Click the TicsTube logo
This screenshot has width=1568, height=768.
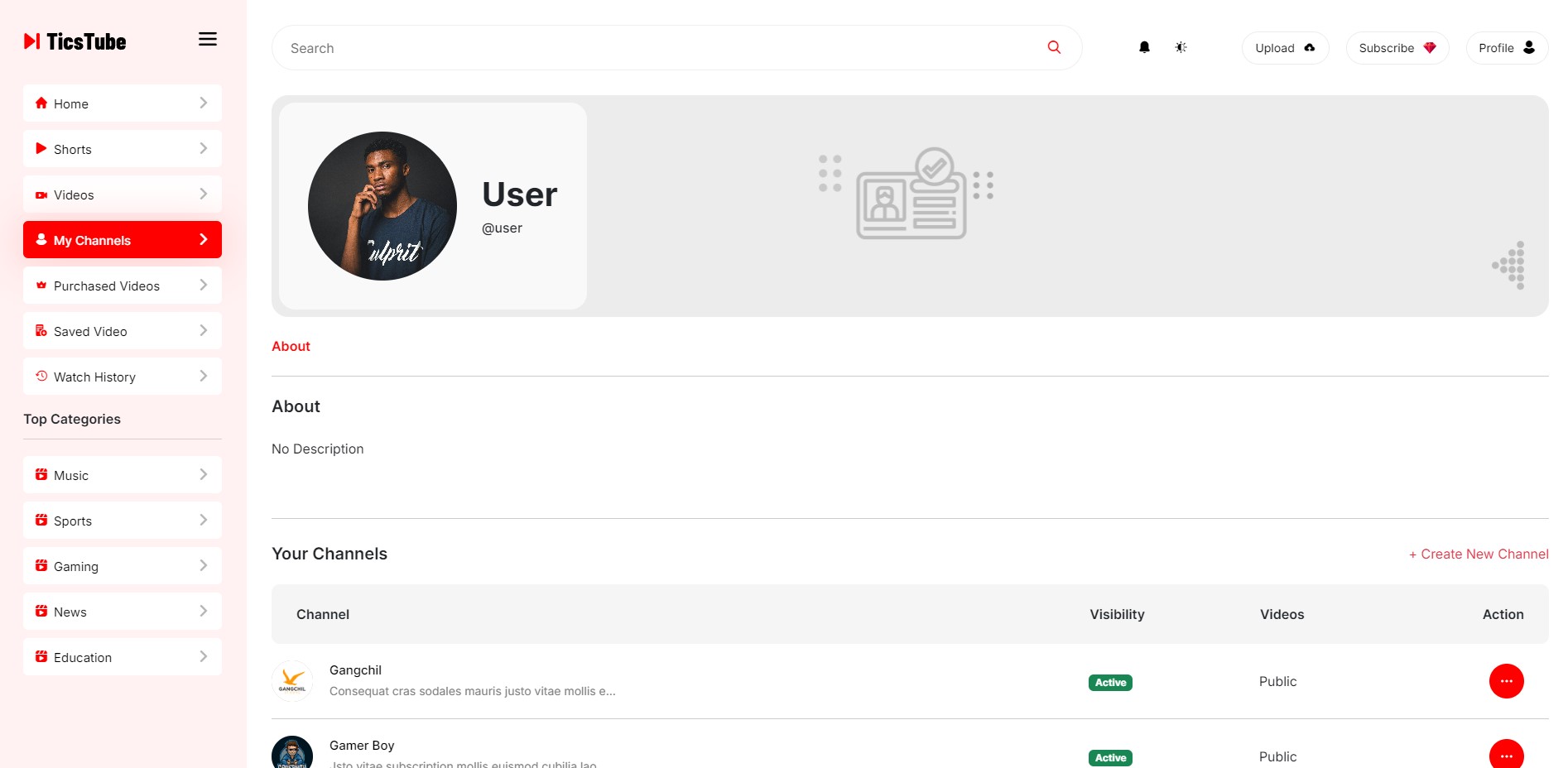[75, 41]
